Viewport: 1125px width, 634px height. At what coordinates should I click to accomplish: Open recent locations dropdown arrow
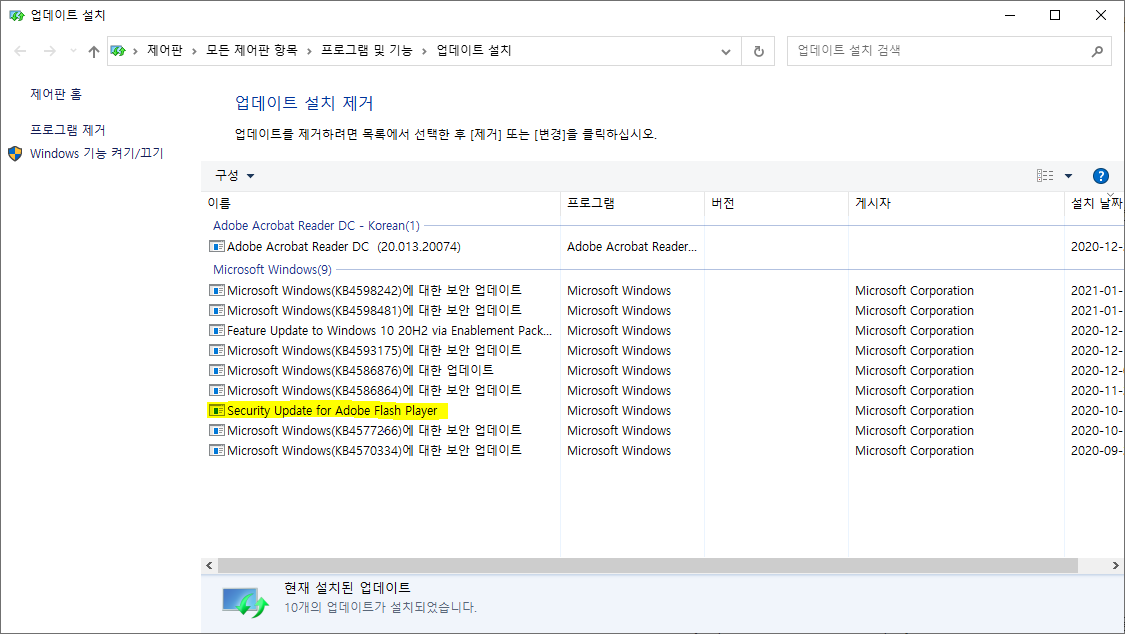click(x=73, y=51)
